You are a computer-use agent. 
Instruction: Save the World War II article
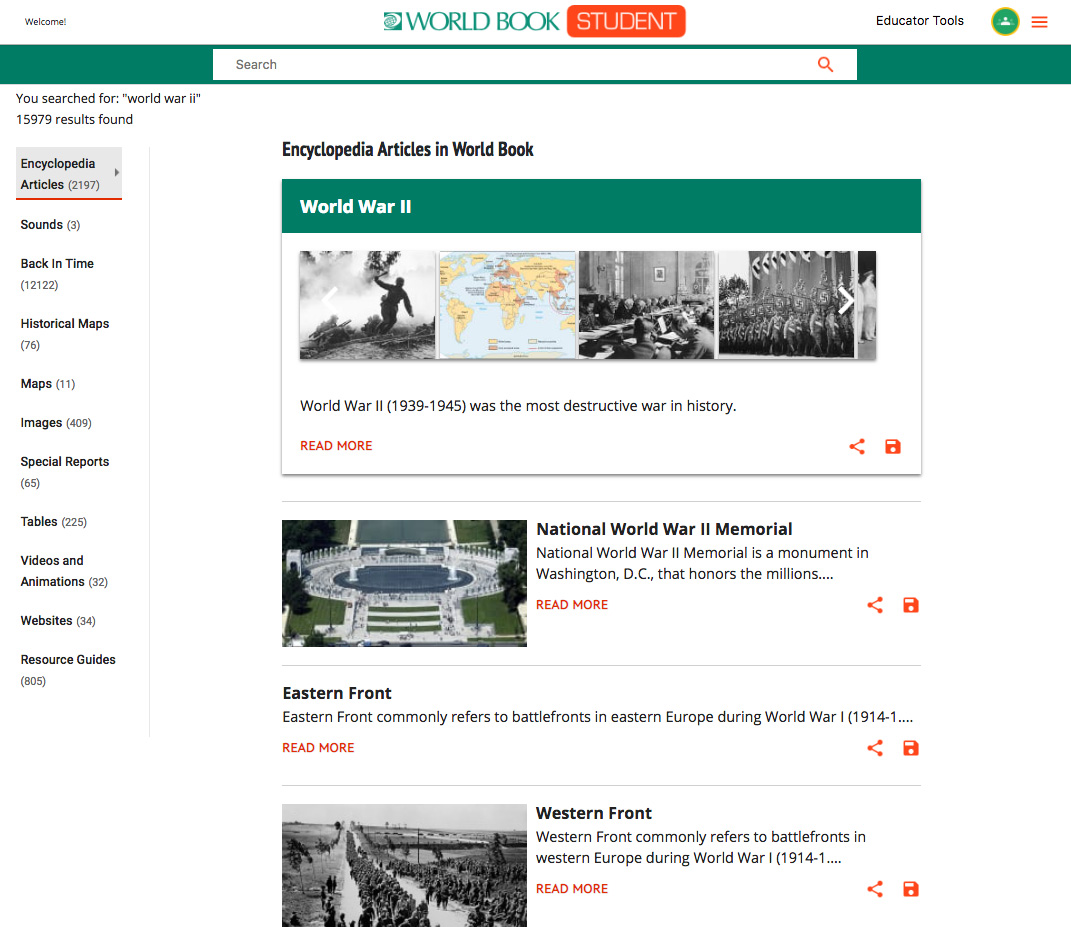coord(893,446)
